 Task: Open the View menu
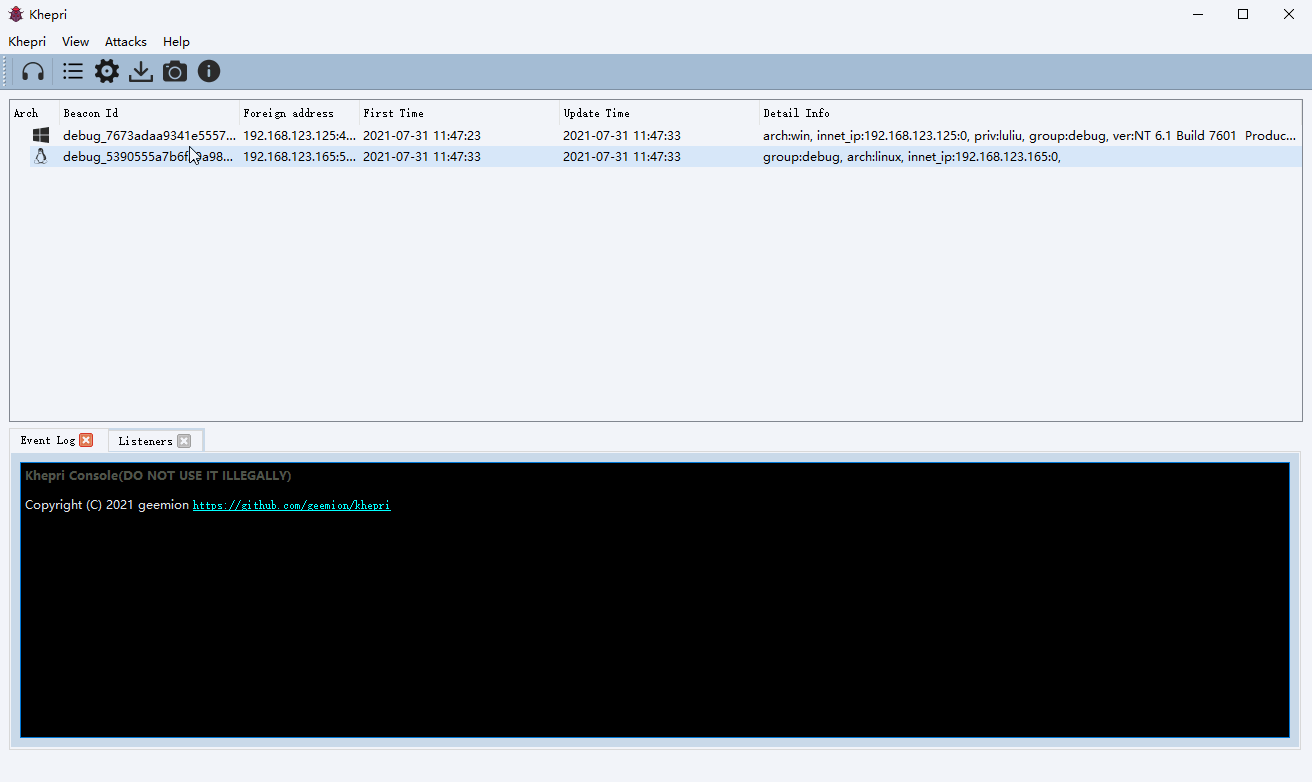tap(75, 42)
